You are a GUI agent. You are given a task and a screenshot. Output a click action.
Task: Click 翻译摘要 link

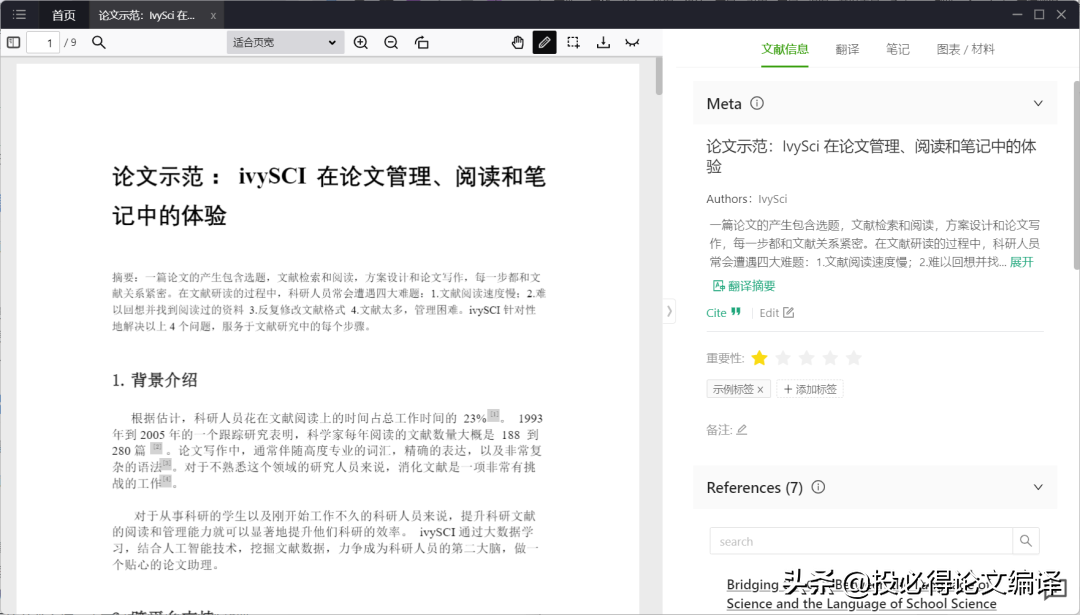point(751,286)
